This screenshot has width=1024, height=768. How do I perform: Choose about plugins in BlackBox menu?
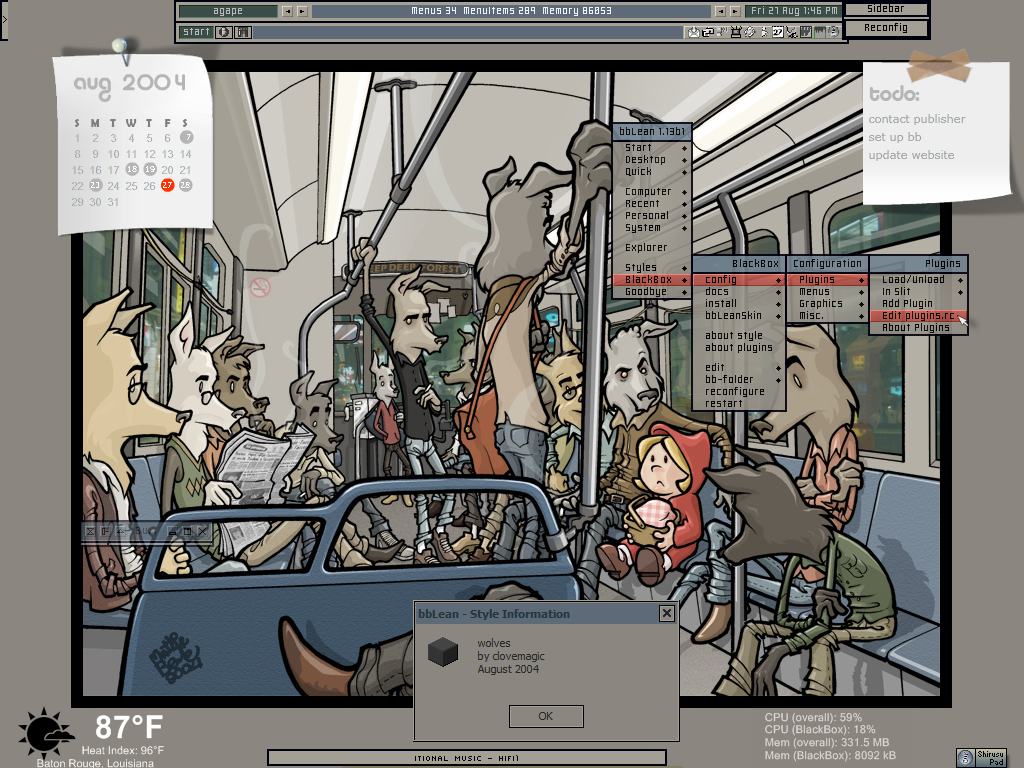coord(739,347)
